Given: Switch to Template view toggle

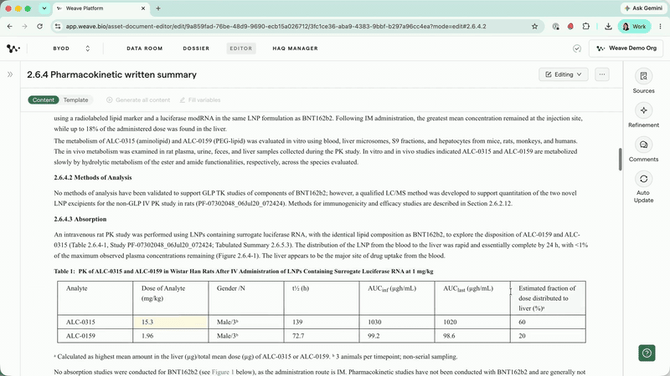Looking at the screenshot, I should tap(76, 100).
